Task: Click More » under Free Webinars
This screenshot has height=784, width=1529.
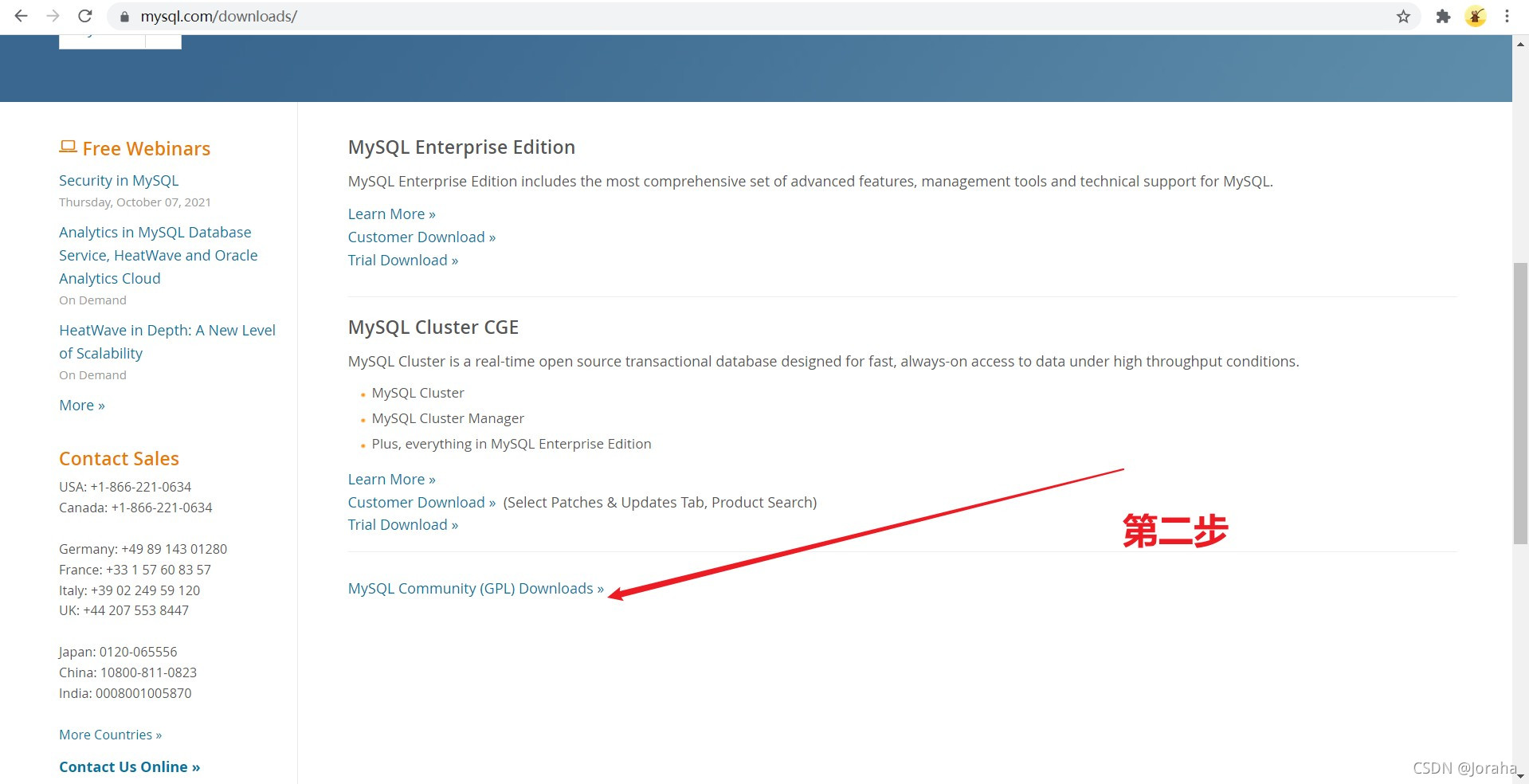Action: click(82, 406)
